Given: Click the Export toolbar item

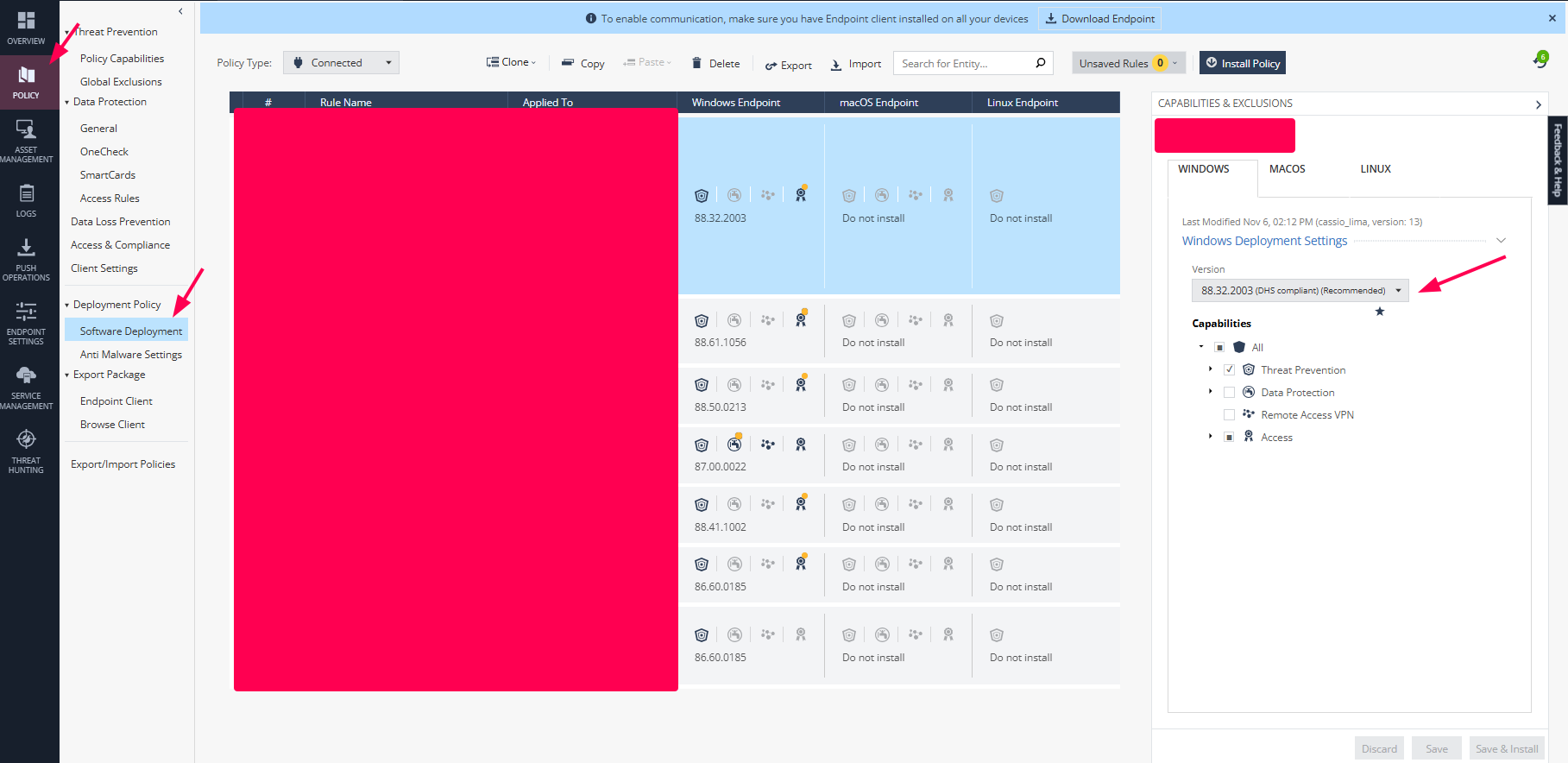Looking at the screenshot, I should [788, 65].
